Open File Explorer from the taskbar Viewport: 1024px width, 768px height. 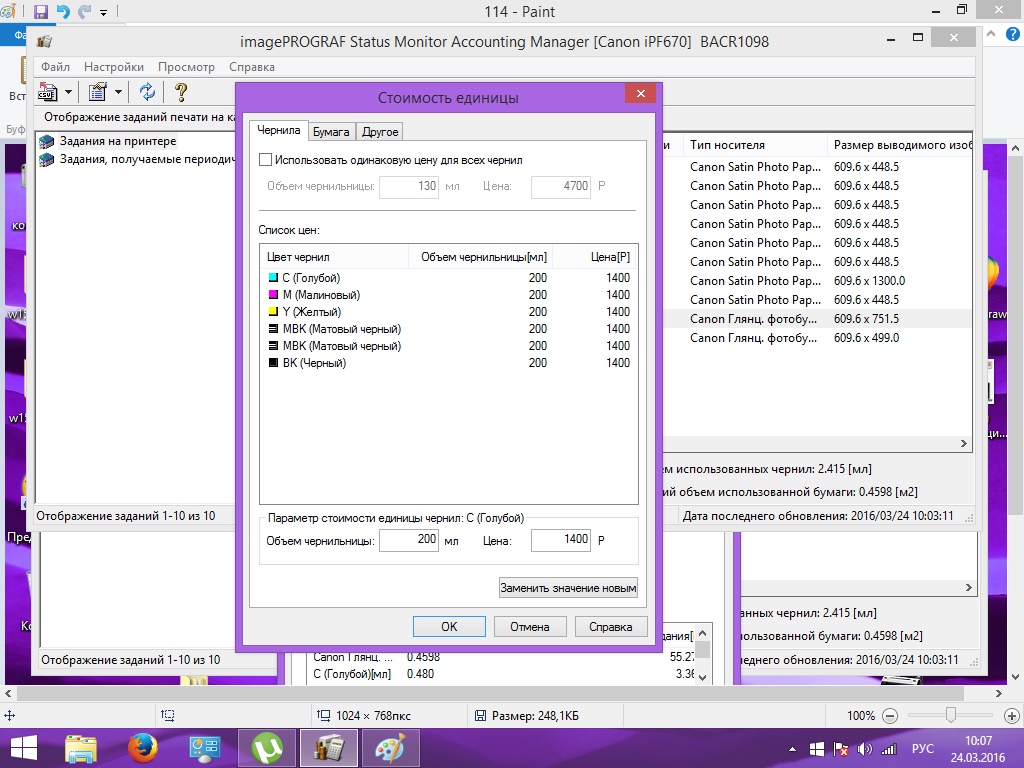tap(81, 748)
